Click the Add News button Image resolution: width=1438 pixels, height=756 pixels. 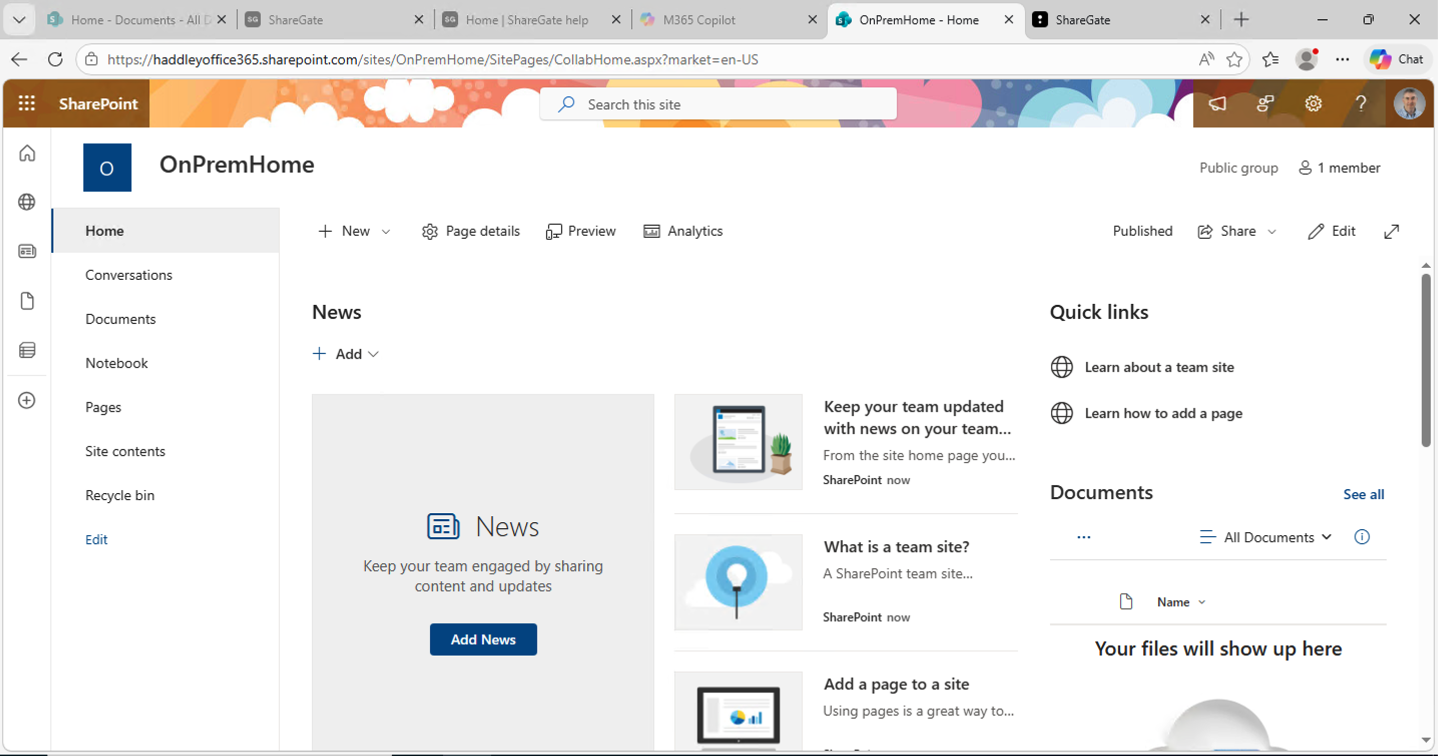[x=483, y=640]
